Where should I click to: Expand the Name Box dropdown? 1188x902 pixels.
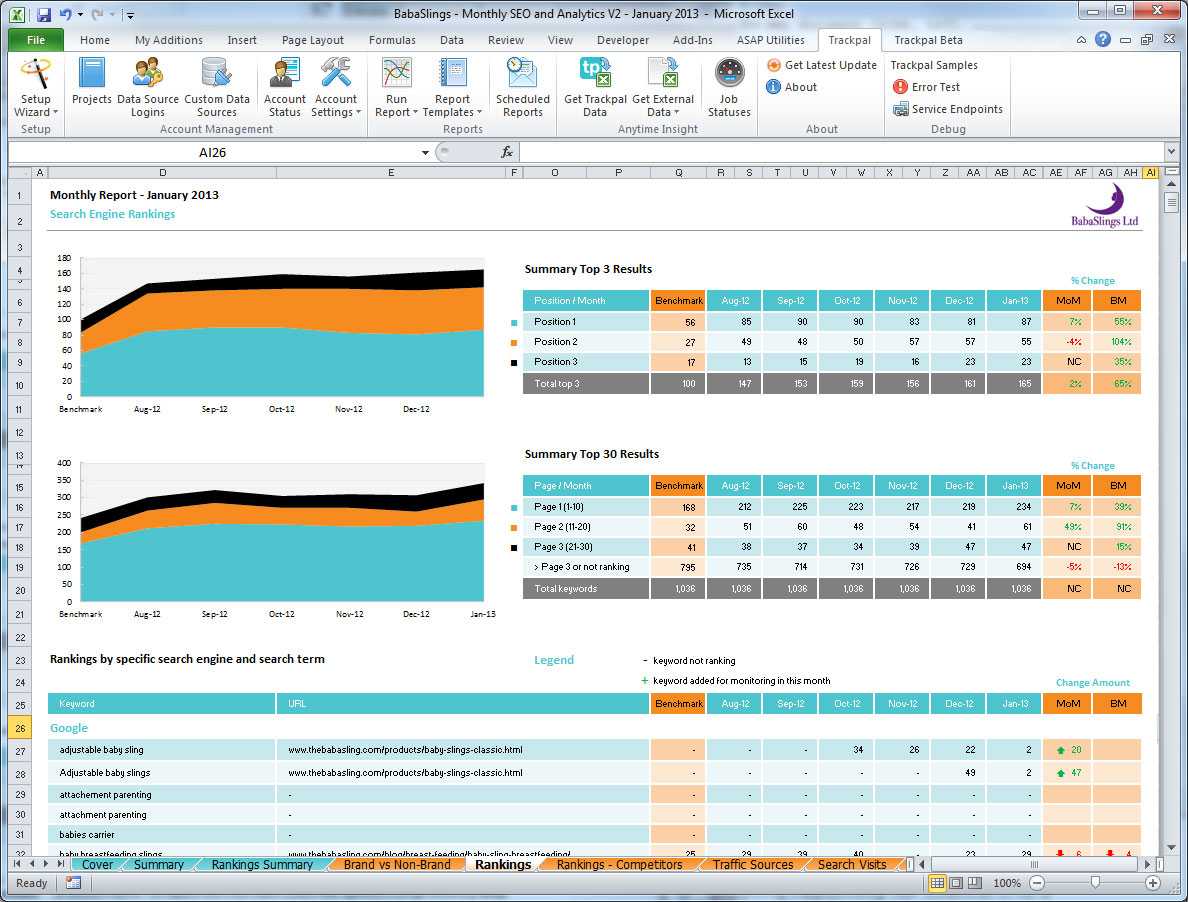[425, 153]
